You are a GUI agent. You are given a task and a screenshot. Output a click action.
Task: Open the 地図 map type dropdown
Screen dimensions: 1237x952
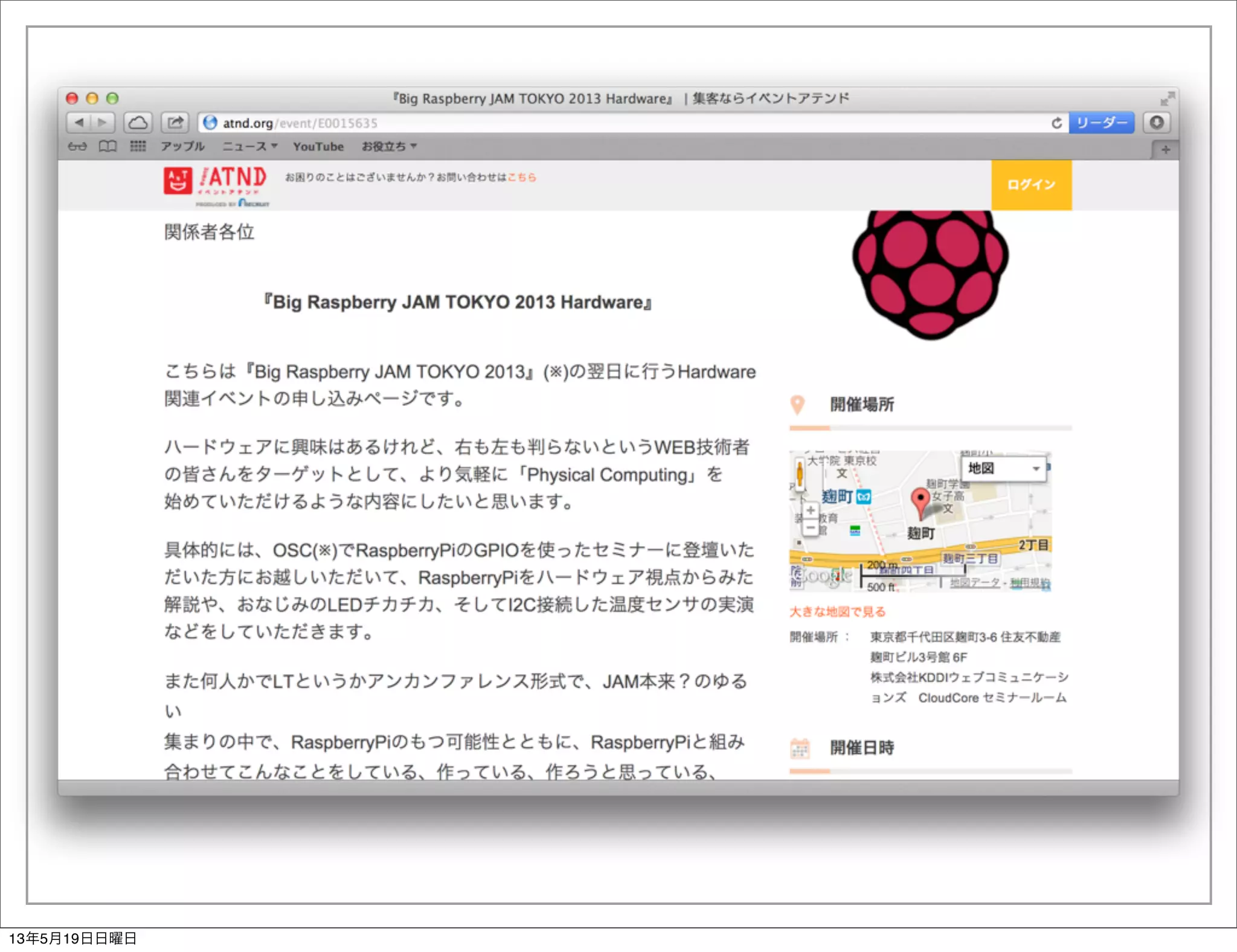coord(1005,468)
